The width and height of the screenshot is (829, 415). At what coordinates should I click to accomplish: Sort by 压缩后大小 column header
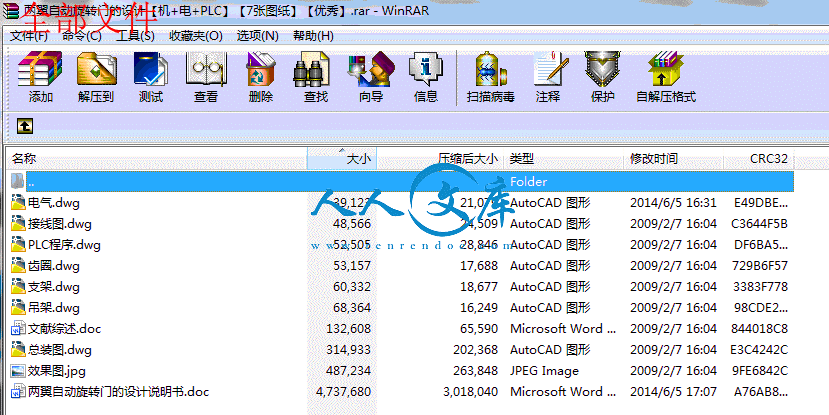pos(440,159)
